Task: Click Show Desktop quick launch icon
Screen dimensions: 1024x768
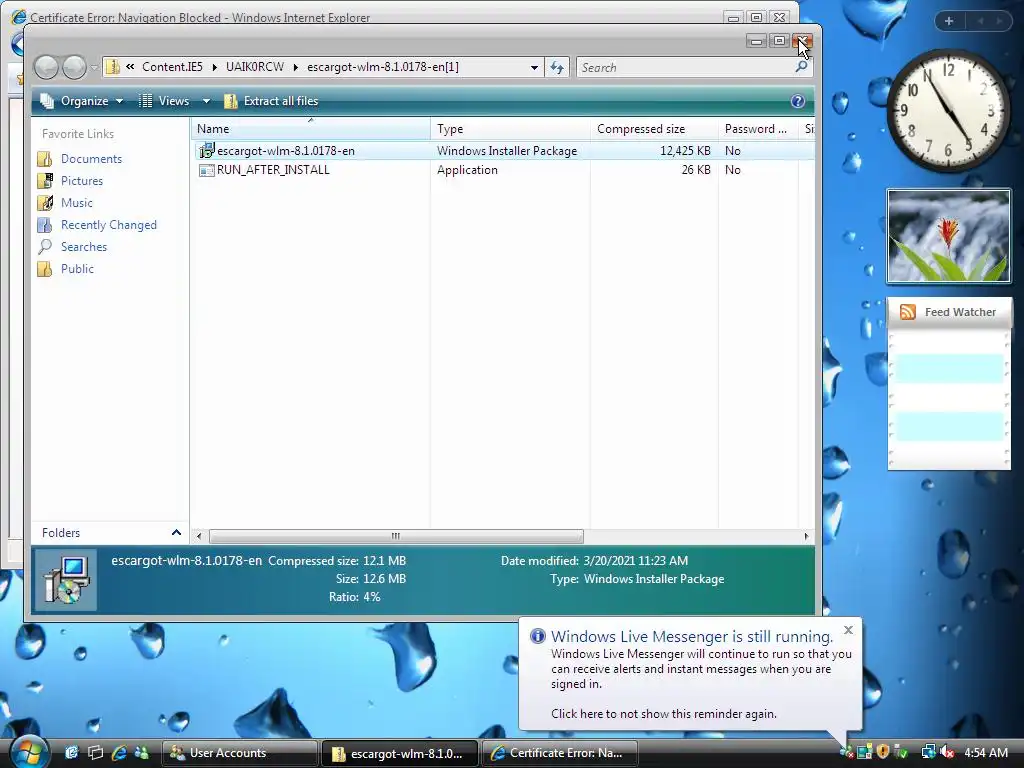Action: pos(71,752)
